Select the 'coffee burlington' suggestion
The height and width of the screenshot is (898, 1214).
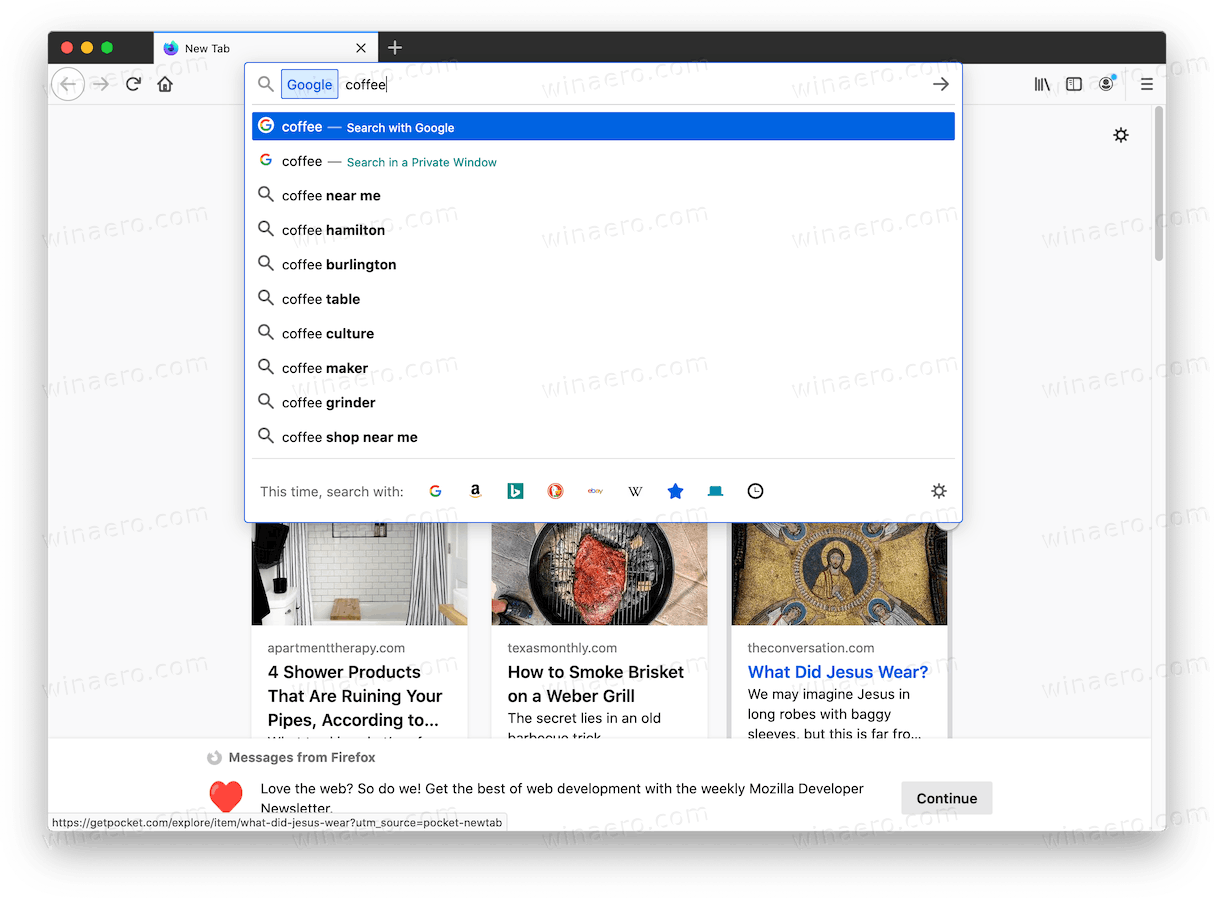[x=603, y=264]
